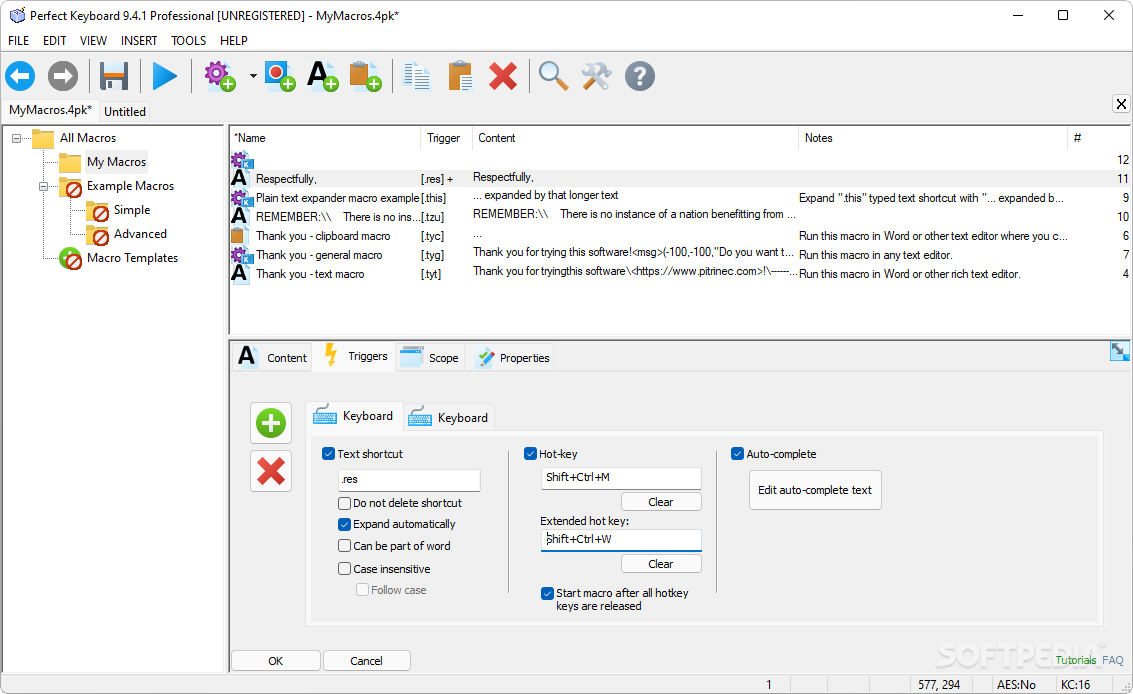The image size is (1133, 694).
Task: Close the file tab with the X box
Action: 1121,104
